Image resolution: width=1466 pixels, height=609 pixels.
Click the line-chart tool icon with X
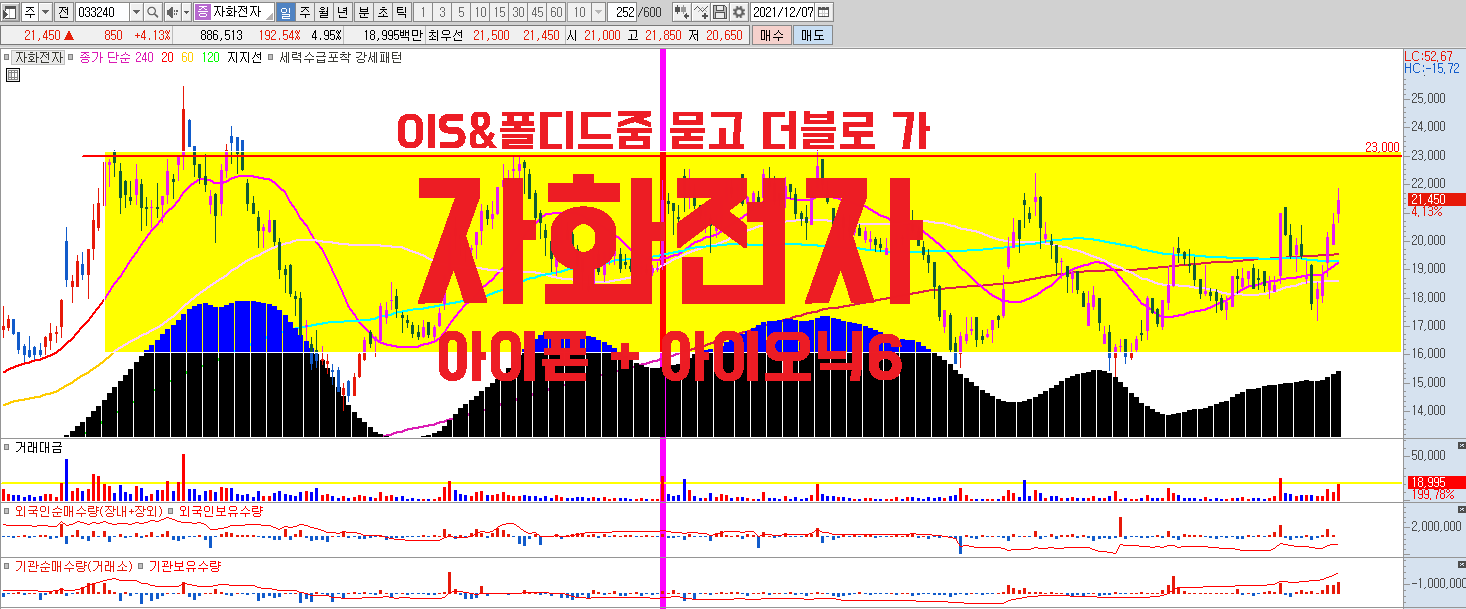[x=701, y=12]
